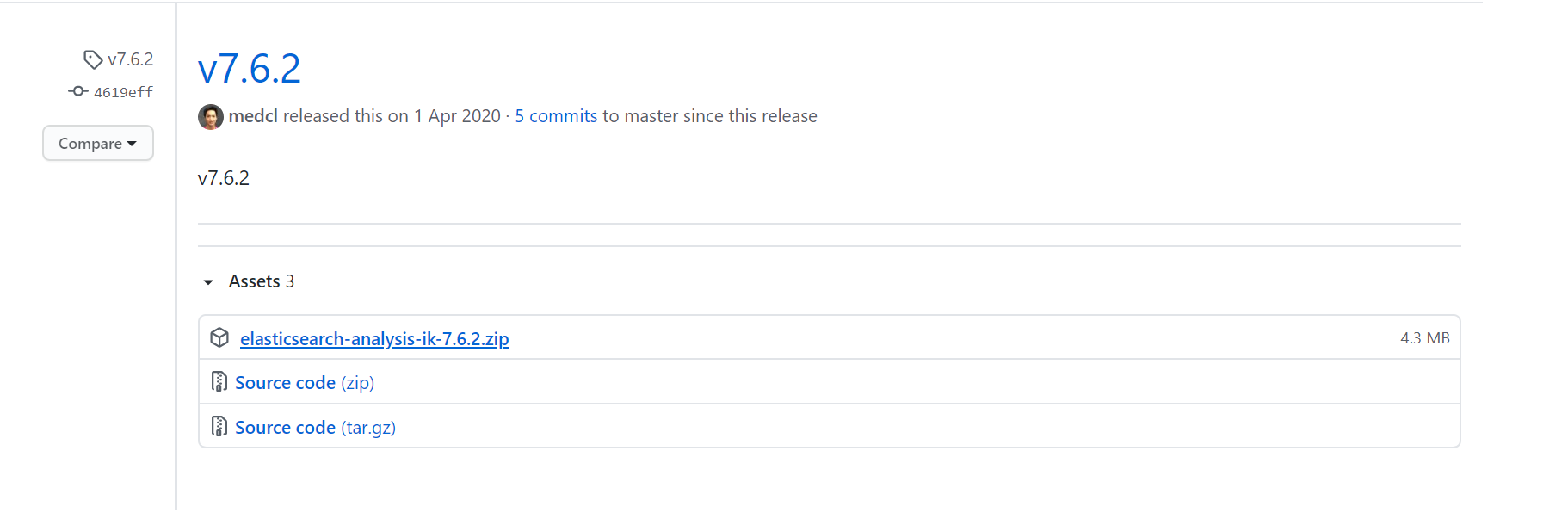This screenshot has height=531, width=1568.
Task: Download elasticsearch-analysis-ik-7.6.2.zip
Action: [374, 338]
